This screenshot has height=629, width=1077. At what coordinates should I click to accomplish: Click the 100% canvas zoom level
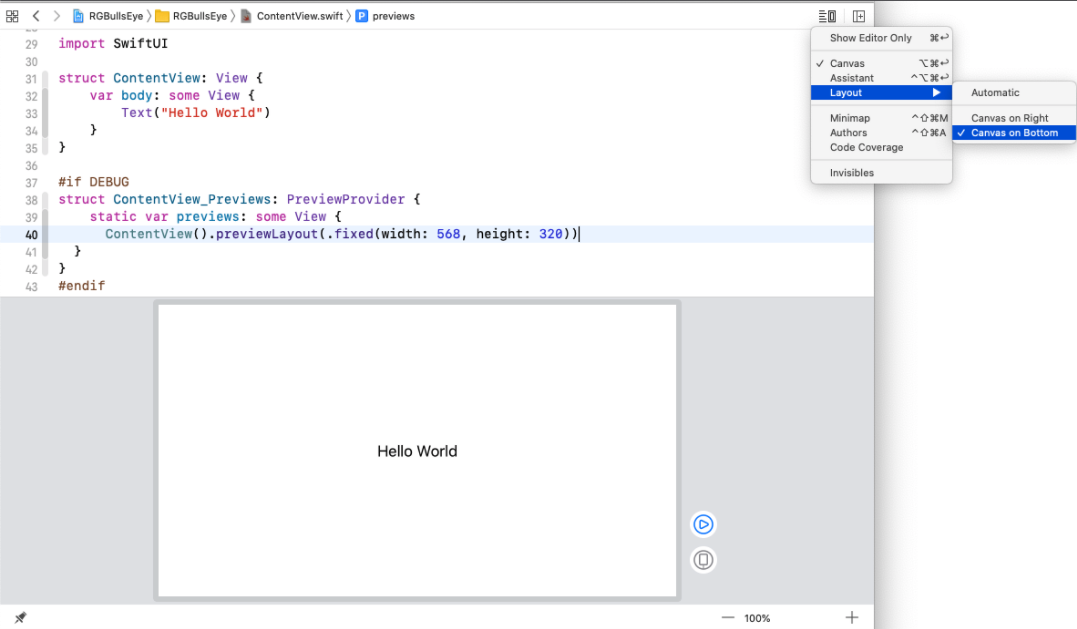pos(757,618)
